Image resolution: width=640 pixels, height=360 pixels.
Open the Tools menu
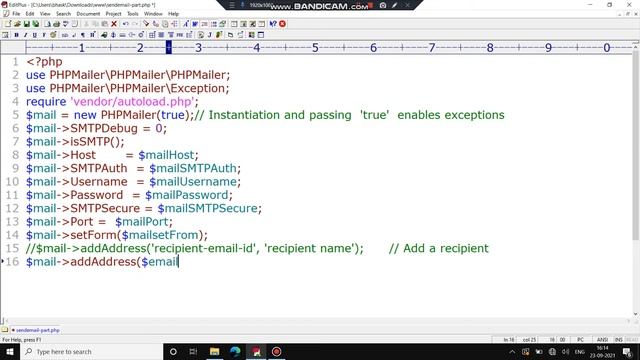tap(133, 14)
